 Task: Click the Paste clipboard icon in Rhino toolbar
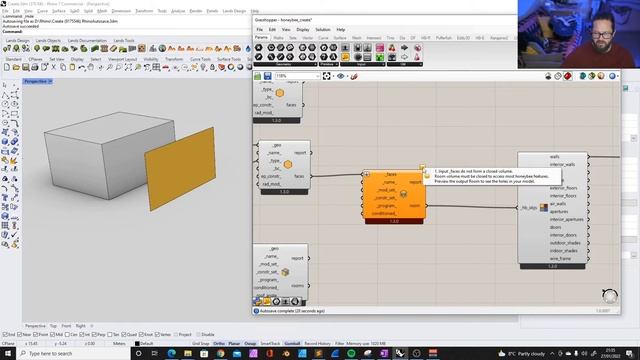(72, 67)
